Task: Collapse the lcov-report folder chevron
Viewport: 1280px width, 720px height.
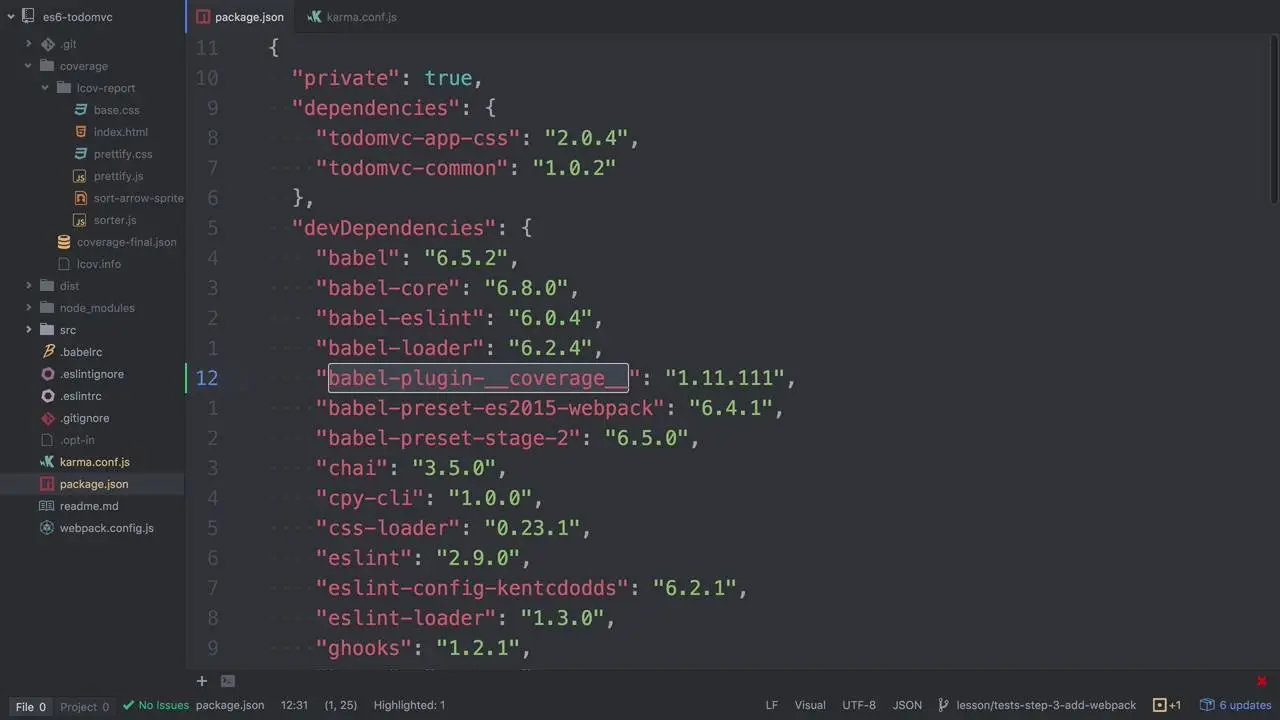Action: 46,88
